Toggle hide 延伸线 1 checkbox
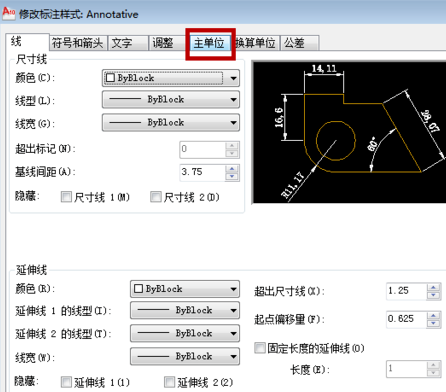The image size is (446, 392). coord(66,382)
